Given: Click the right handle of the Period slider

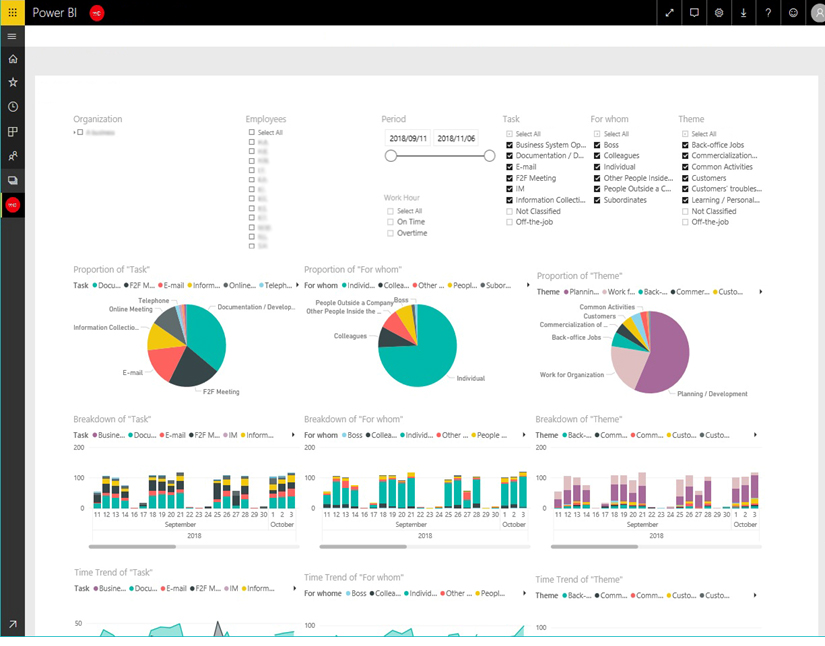Looking at the screenshot, I should [490, 156].
